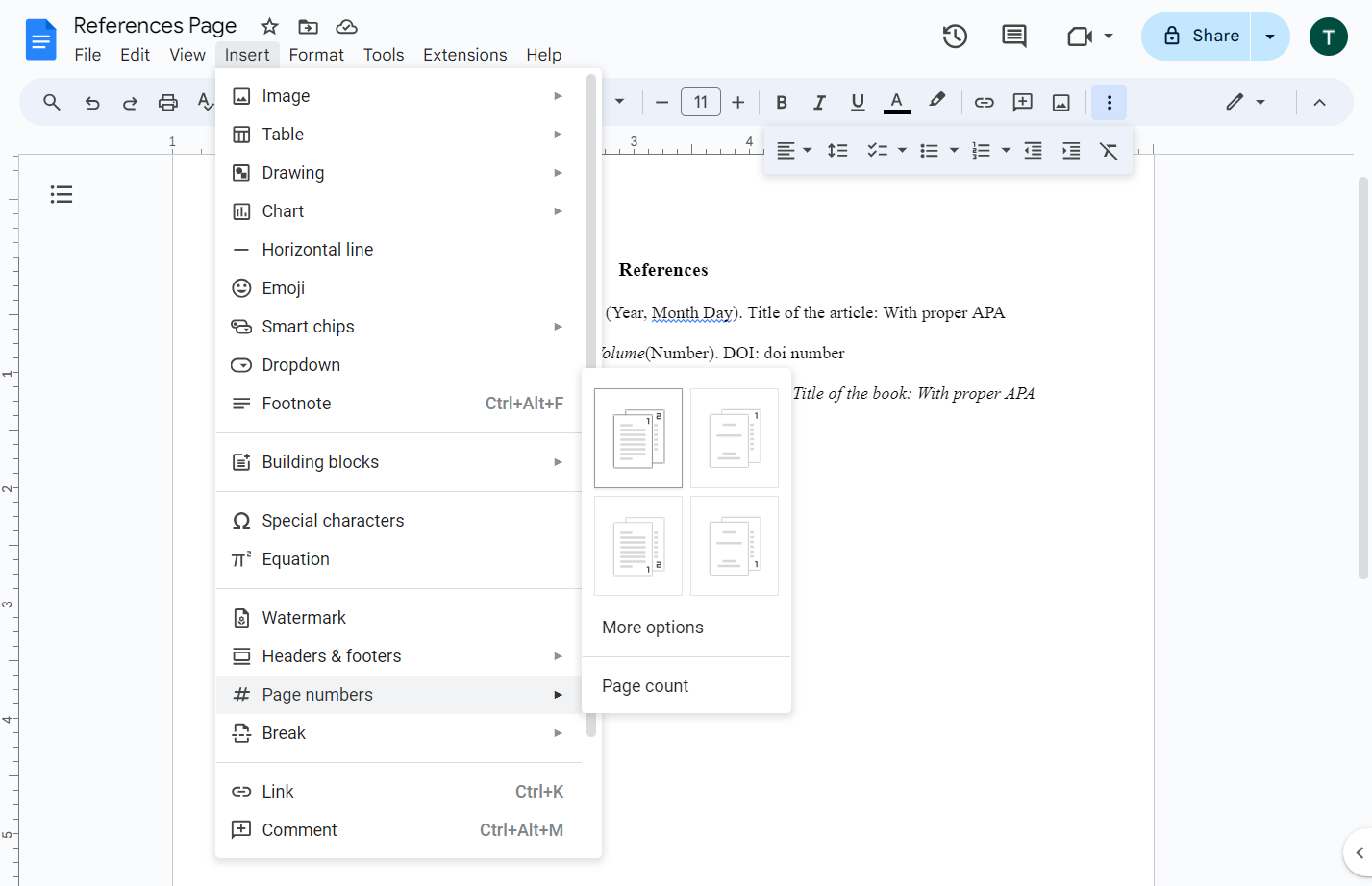Open the highlight color pen
The height and width of the screenshot is (886, 1372).
(x=936, y=101)
